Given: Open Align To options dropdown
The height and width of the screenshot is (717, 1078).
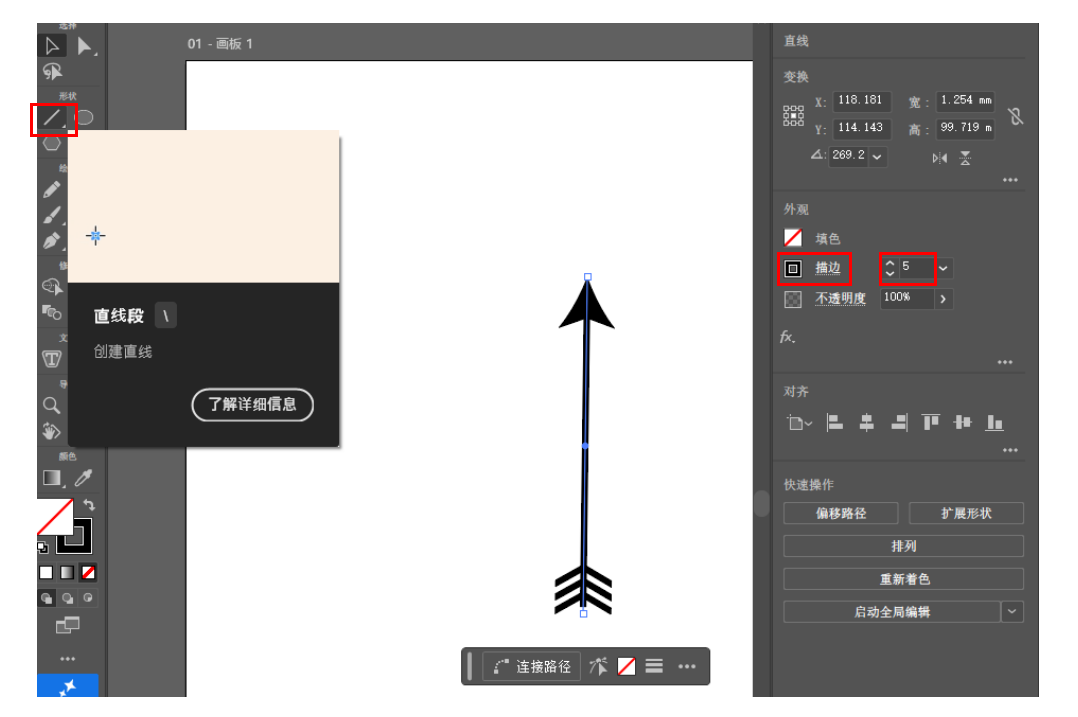Looking at the screenshot, I should click(x=799, y=423).
